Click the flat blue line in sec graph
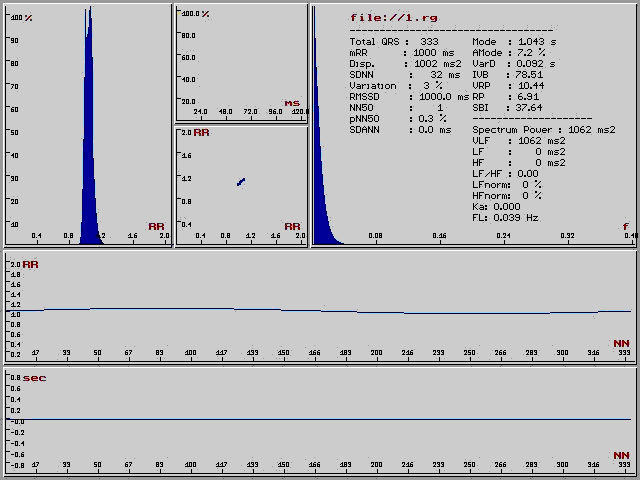The height and width of the screenshot is (480, 640). pyautogui.click(x=320, y=419)
